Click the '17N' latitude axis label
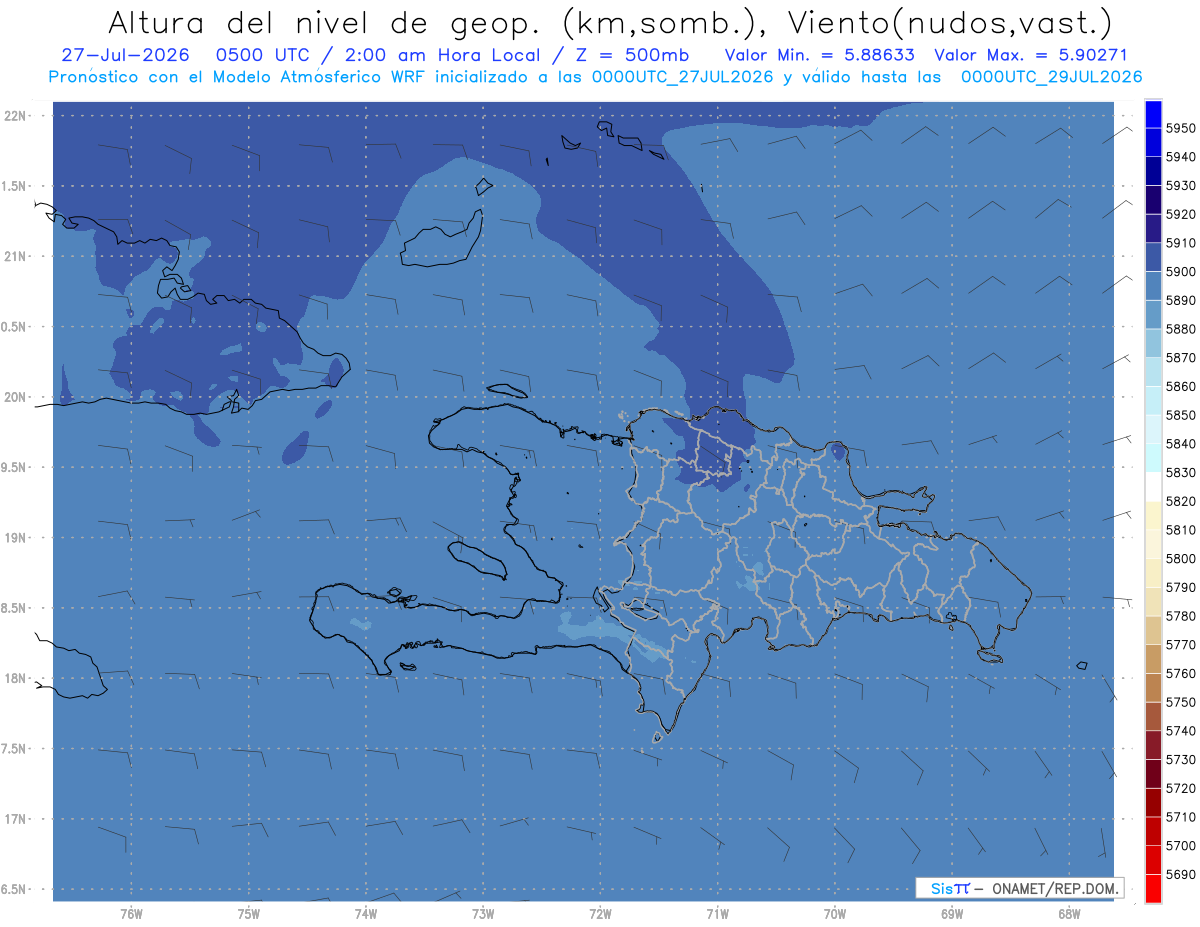 (x=15, y=819)
